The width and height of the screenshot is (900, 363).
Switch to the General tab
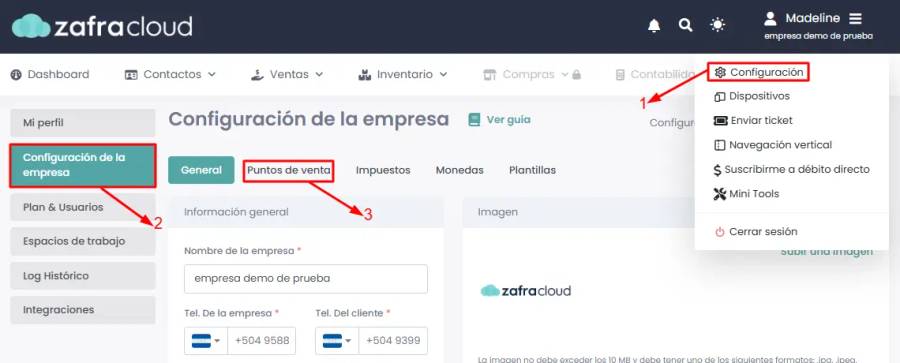pos(201,170)
